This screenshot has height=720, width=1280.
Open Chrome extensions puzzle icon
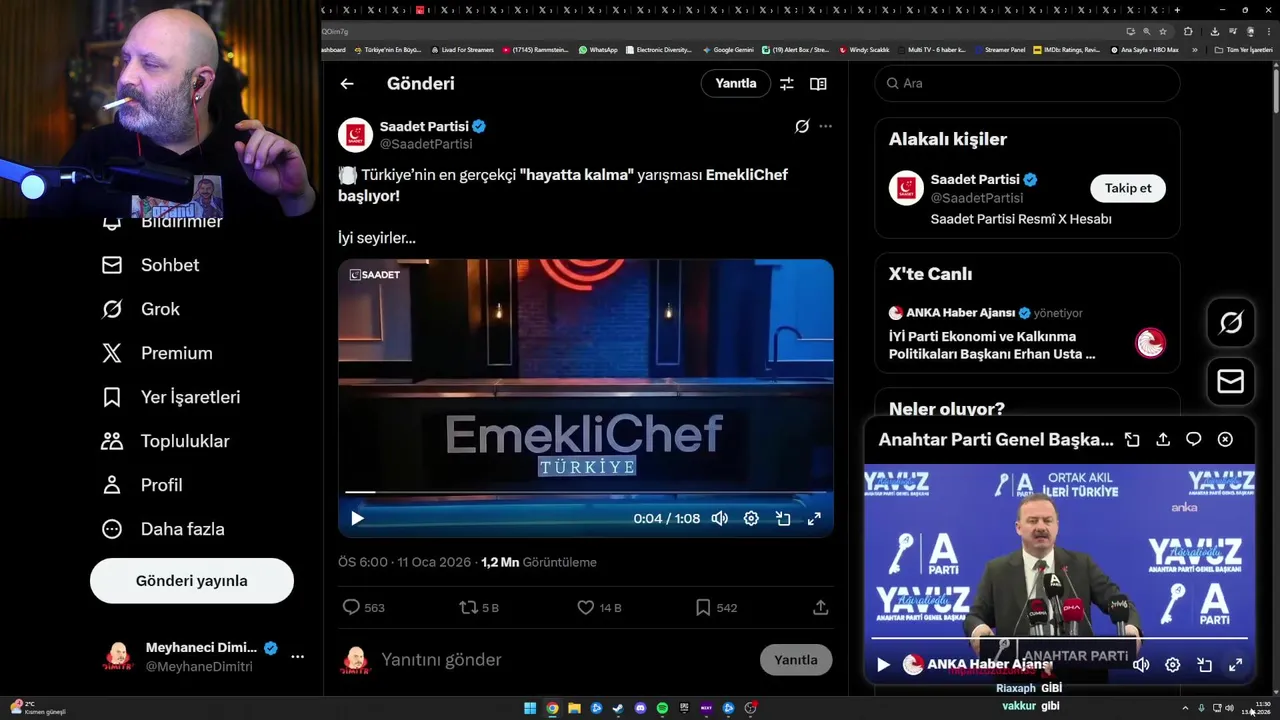coord(1188,32)
